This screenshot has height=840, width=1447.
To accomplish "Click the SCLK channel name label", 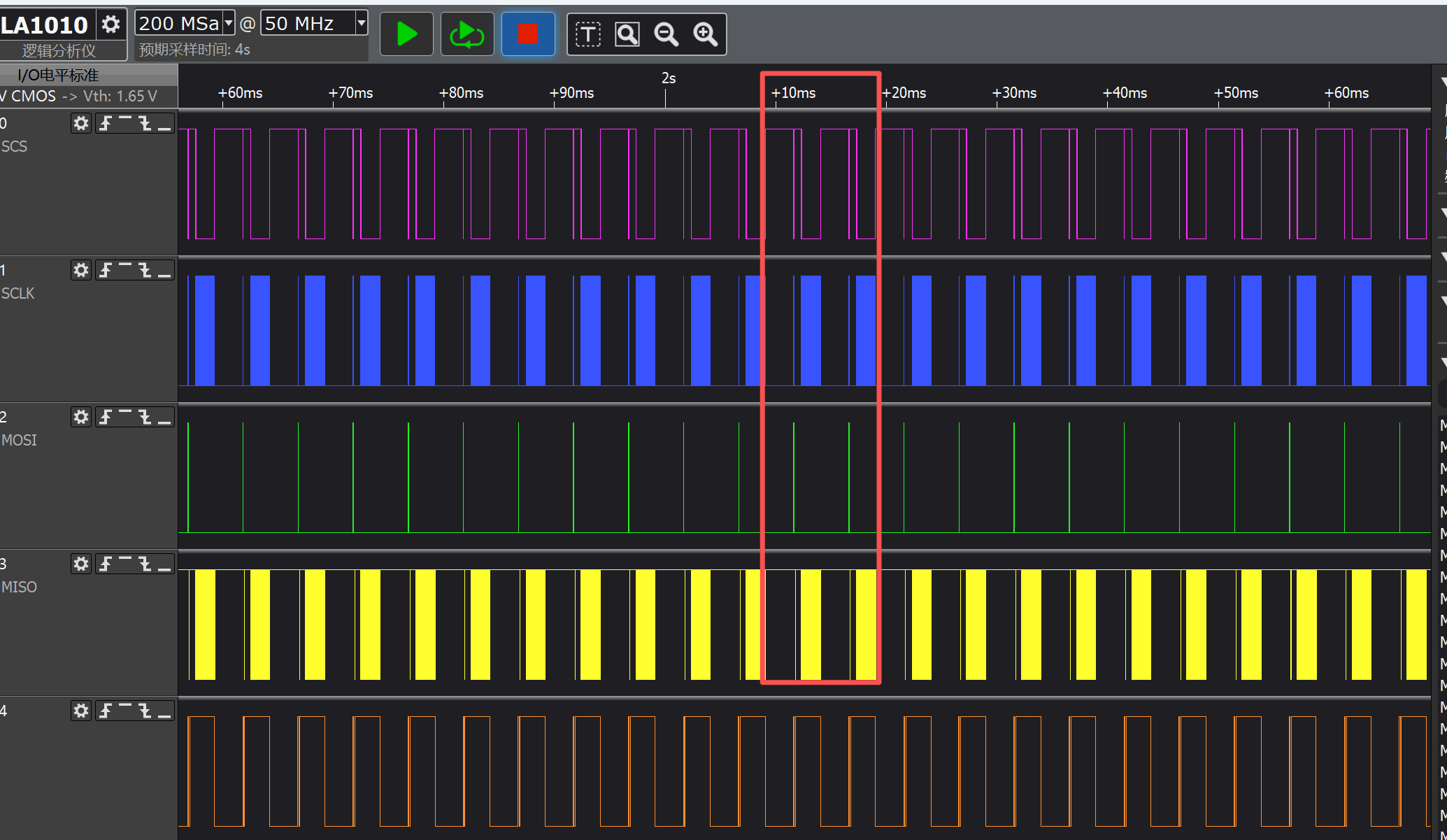I will click(x=17, y=294).
